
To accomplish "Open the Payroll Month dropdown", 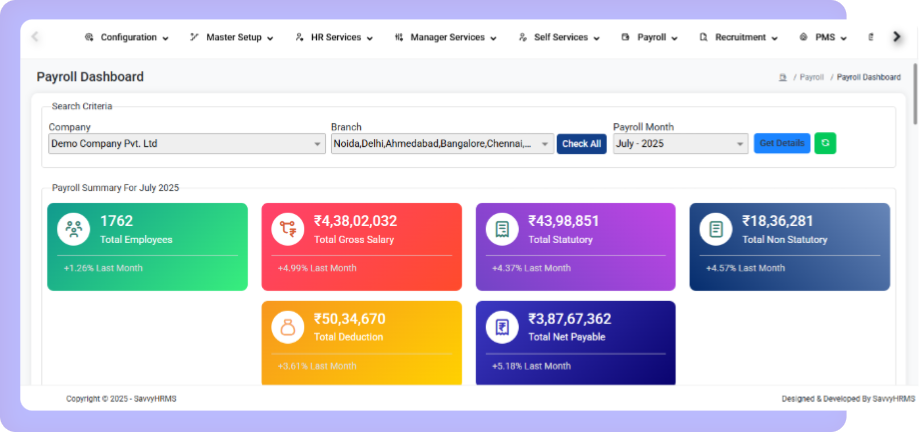I will [x=680, y=144].
